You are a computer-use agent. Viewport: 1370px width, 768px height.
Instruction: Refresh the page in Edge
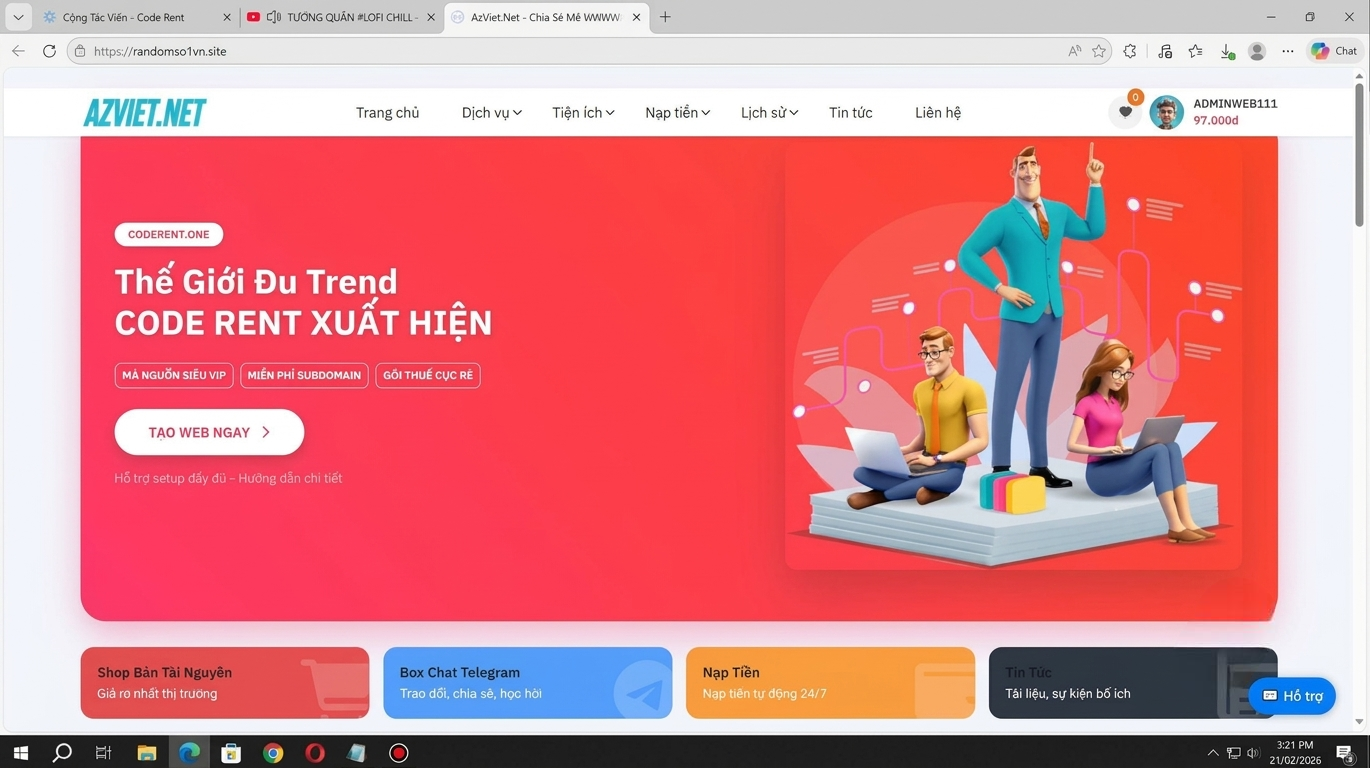pos(49,51)
